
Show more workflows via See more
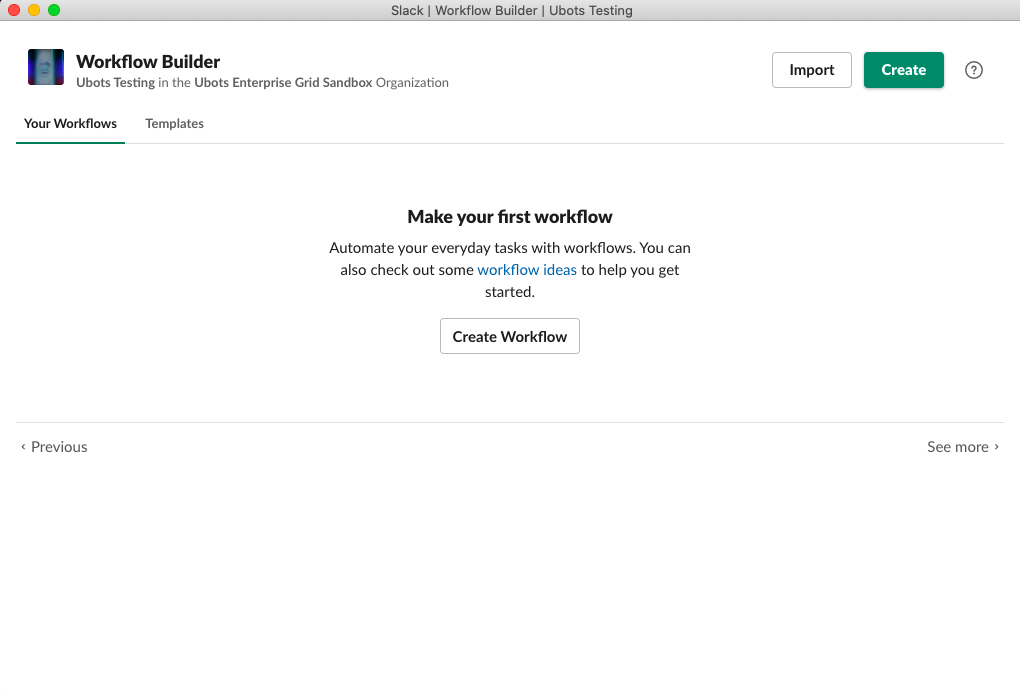click(957, 447)
